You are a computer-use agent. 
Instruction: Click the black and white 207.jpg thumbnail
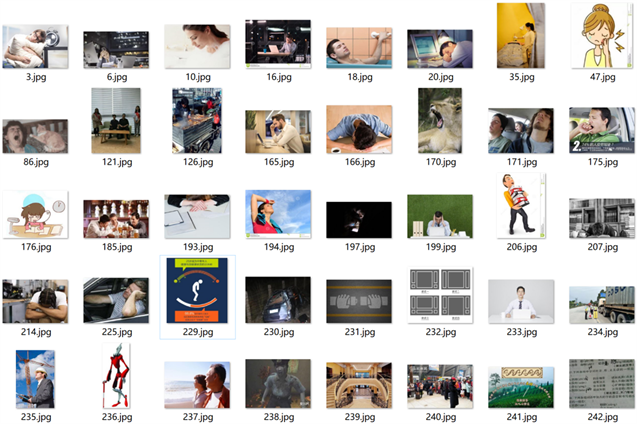pos(602,218)
